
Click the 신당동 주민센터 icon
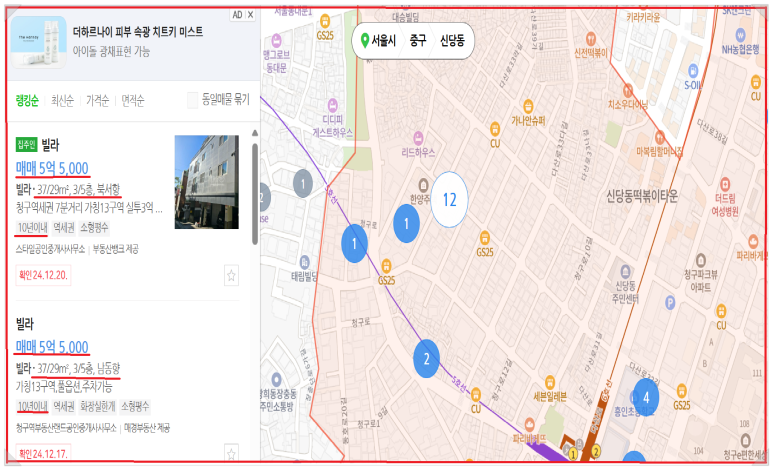[626, 271]
